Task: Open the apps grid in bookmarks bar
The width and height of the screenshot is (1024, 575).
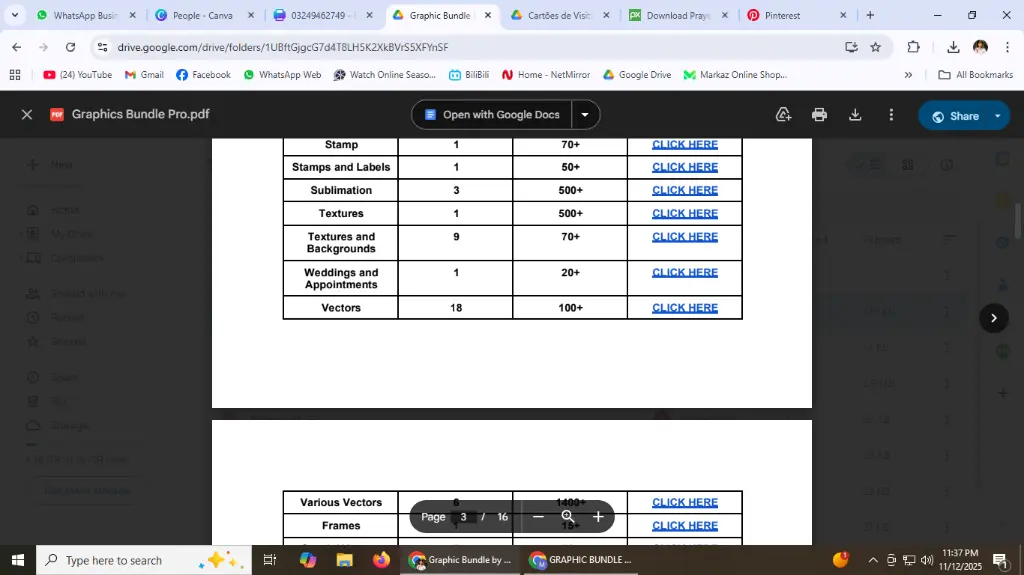Action: click(x=15, y=75)
